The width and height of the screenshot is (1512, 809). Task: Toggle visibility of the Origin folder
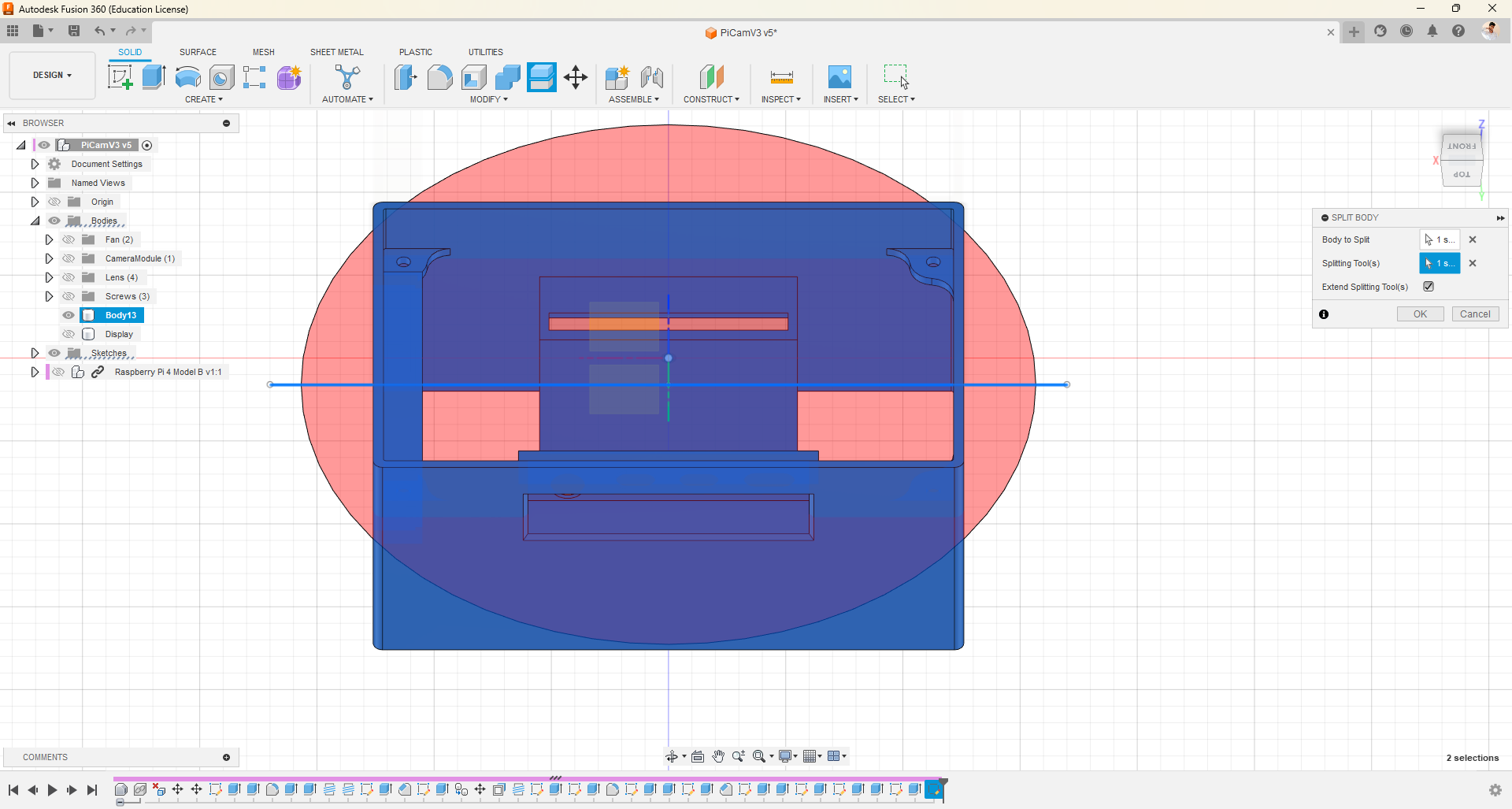[x=54, y=202]
